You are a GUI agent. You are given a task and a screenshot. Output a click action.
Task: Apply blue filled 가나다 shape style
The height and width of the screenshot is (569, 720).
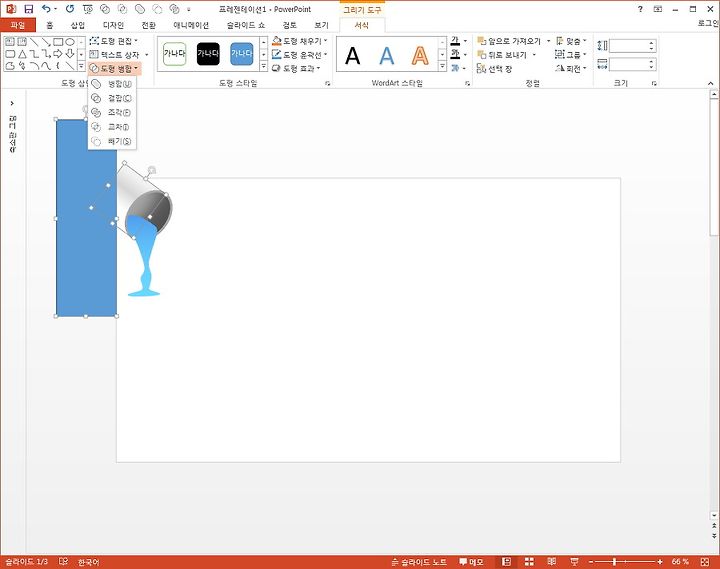(242, 54)
